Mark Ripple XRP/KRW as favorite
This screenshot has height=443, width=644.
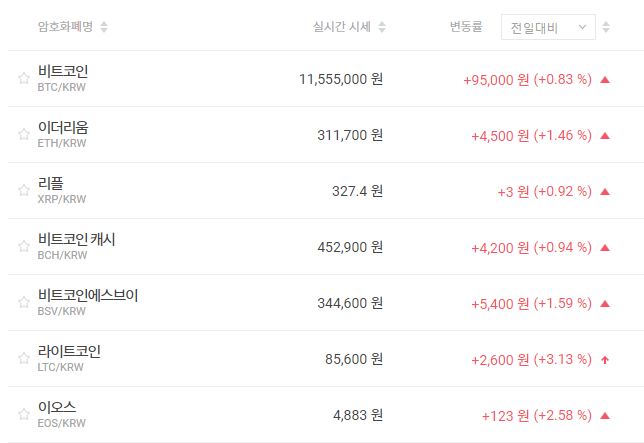pyautogui.click(x=23, y=191)
